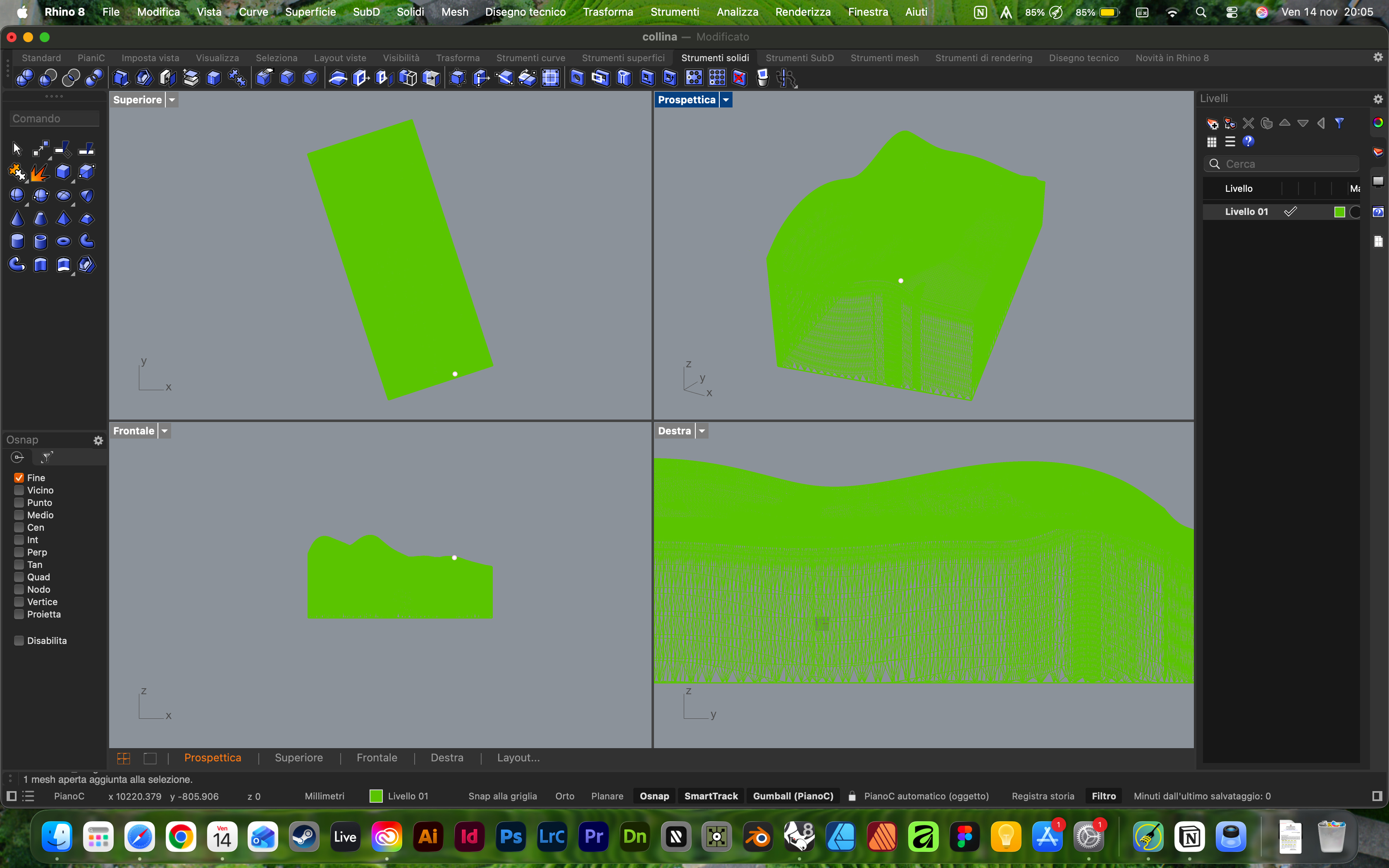The height and width of the screenshot is (868, 1389).
Task: Select the Sphere tool in the solids palette
Action: point(17,195)
